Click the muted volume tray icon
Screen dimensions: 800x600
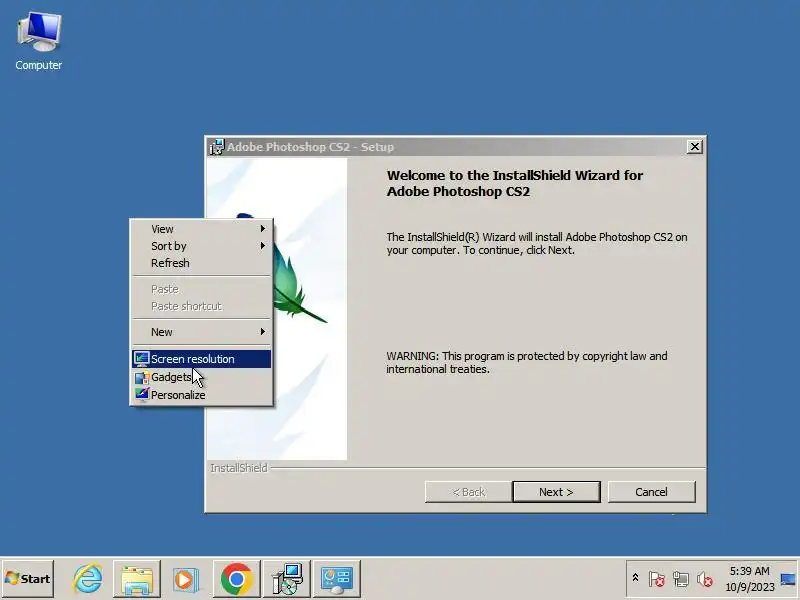705,579
